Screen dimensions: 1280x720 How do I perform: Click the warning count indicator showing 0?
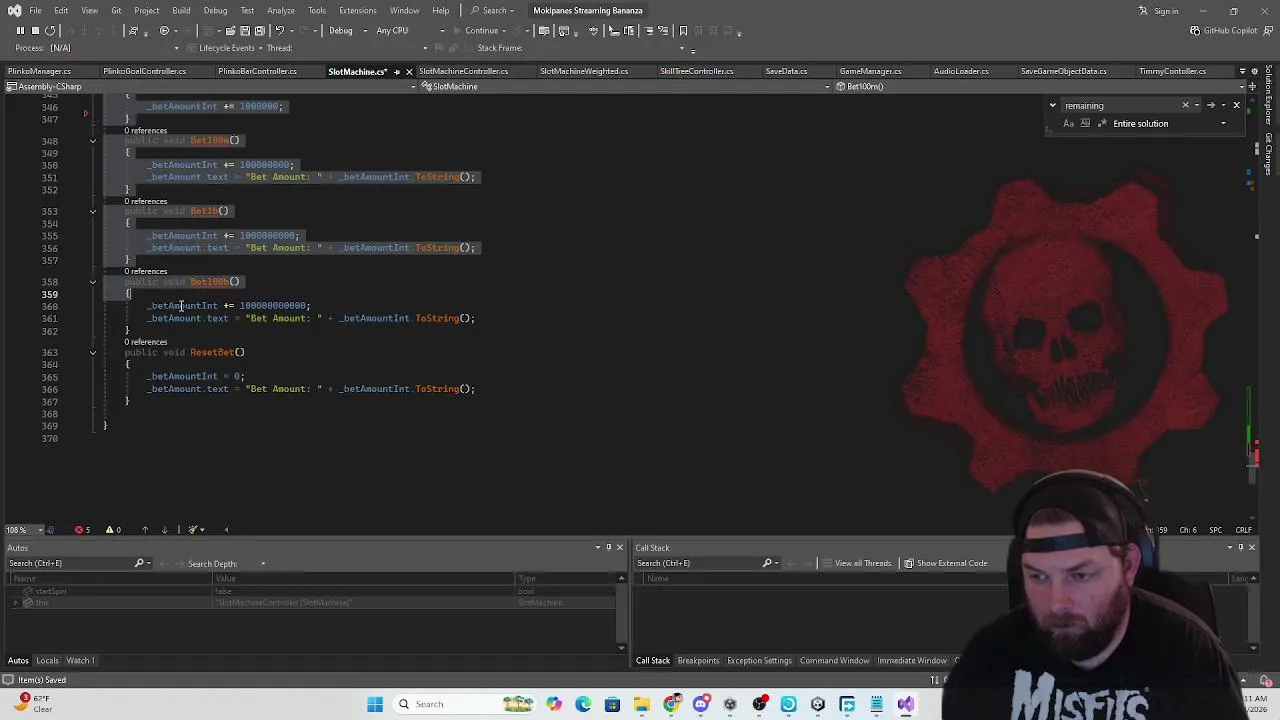coord(113,530)
